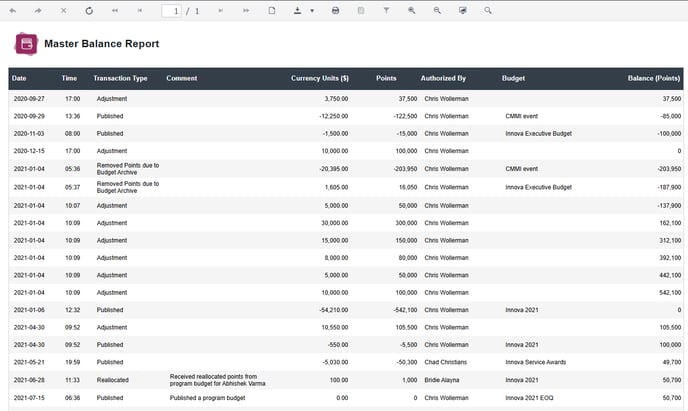Click the -203,950 points value
Image resolution: width=688 pixels, height=411 pixels.
point(405,169)
